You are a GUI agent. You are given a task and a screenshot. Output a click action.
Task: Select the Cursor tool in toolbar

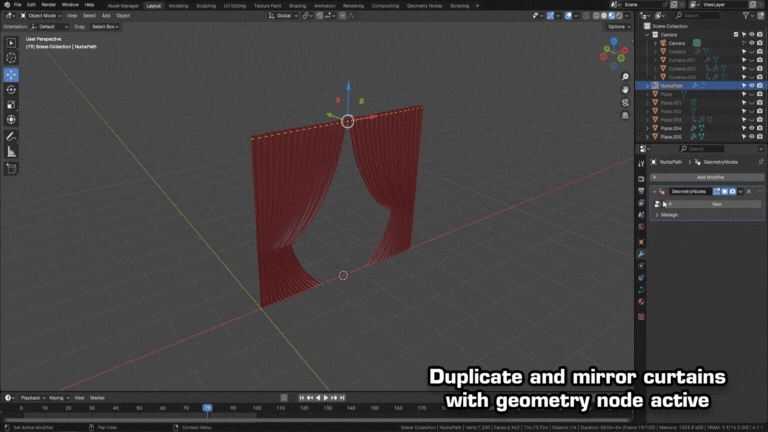11,58
